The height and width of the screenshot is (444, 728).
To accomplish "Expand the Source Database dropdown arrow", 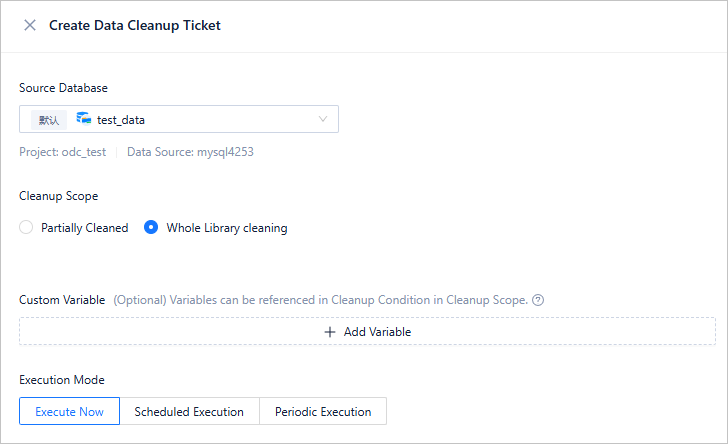I will point(322,120).
